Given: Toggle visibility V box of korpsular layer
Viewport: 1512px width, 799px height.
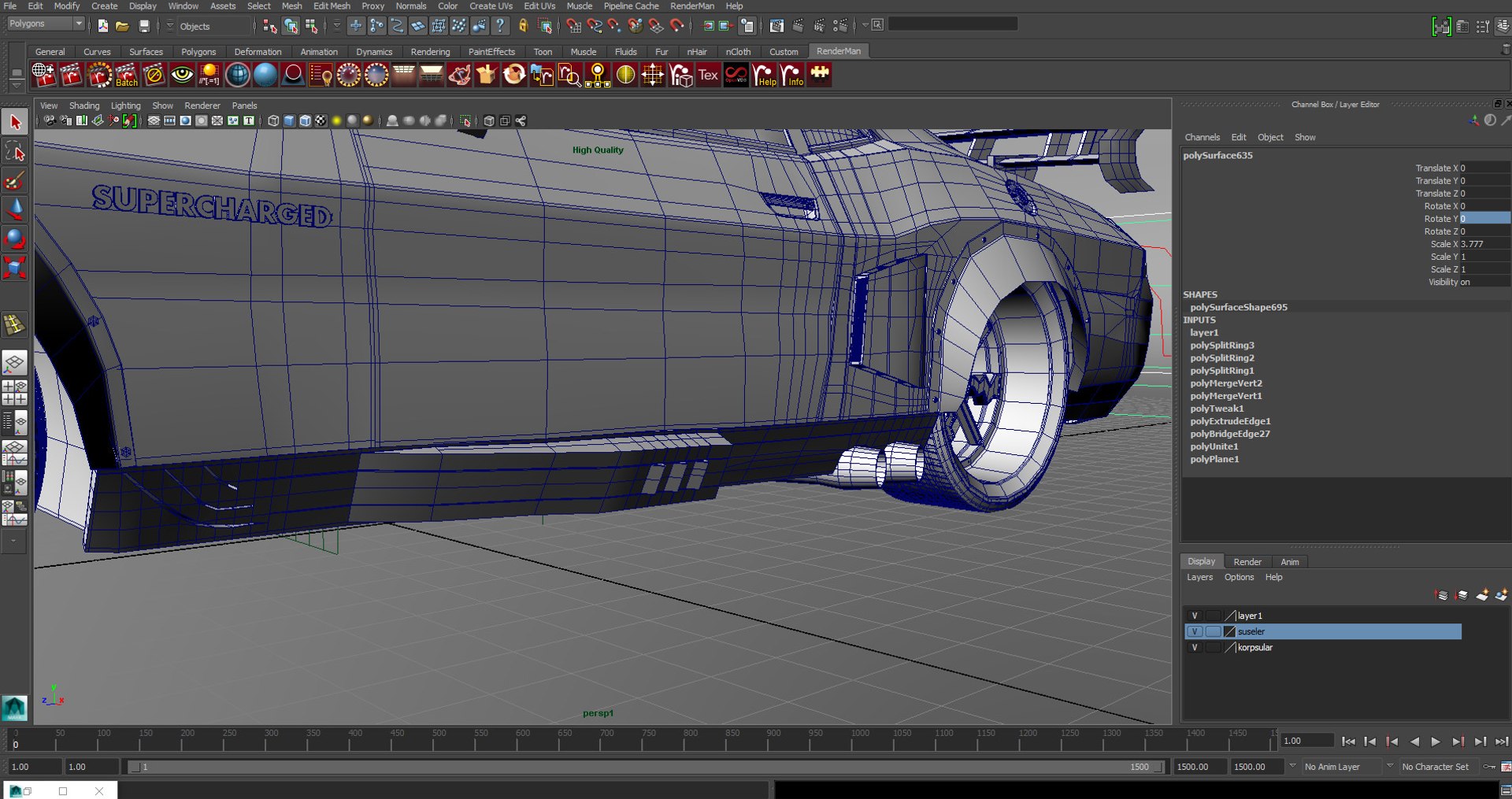Looking at the screenshot, I should coord(1195,647).
